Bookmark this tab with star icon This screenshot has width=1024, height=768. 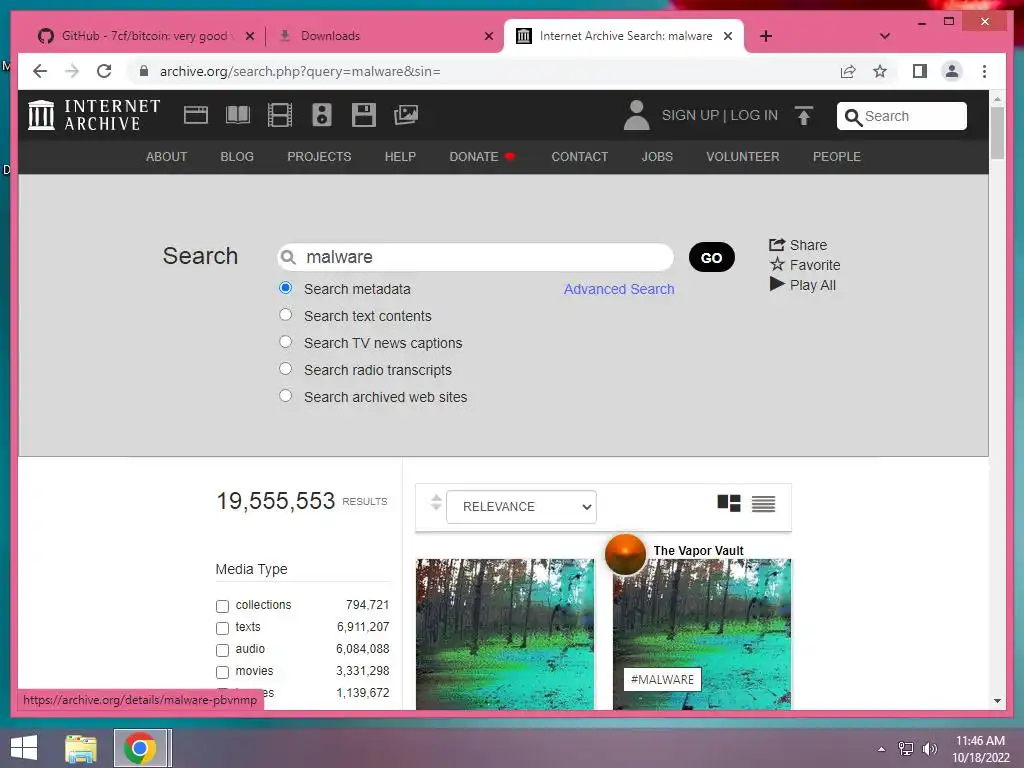pos(880,71)
